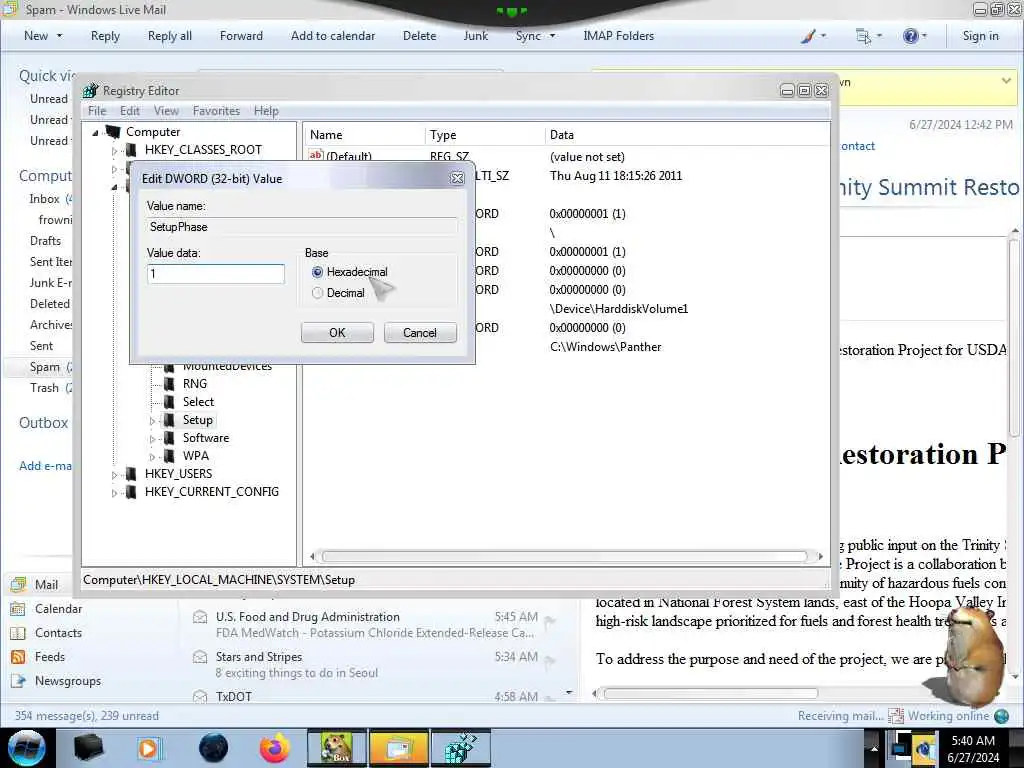Click OK in Edit DWORD dialog
The width and height of the screenshot is (1024, 768).
click(337, 332)
